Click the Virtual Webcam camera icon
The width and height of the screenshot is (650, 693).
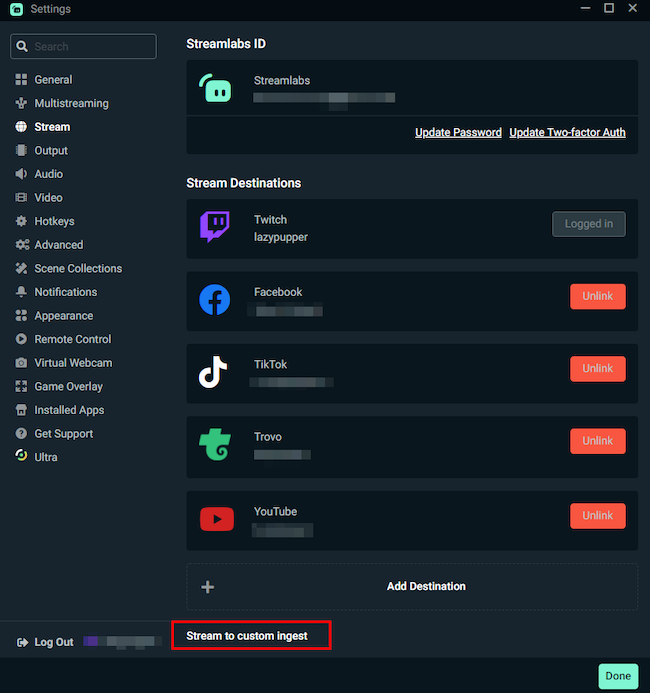point(21,363)
